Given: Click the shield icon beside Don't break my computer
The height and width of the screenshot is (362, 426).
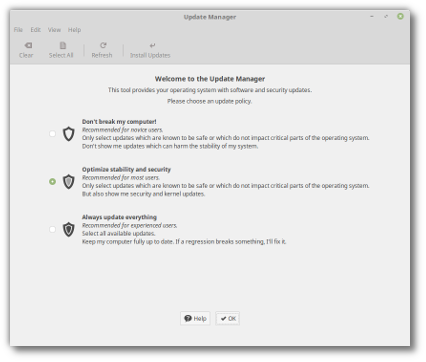Looking at the screenshot, I should pos(69,134).
